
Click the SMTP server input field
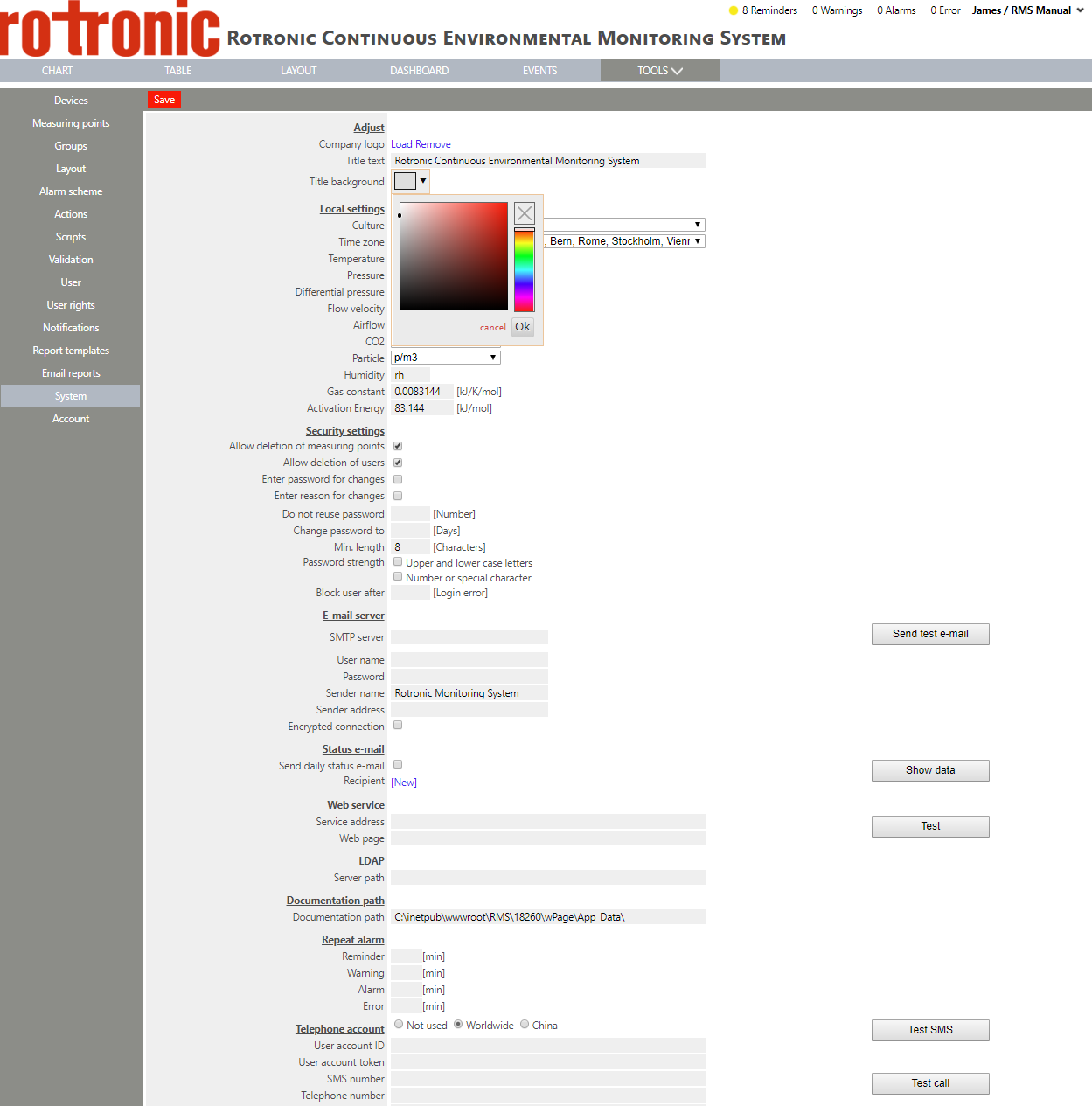469,637
